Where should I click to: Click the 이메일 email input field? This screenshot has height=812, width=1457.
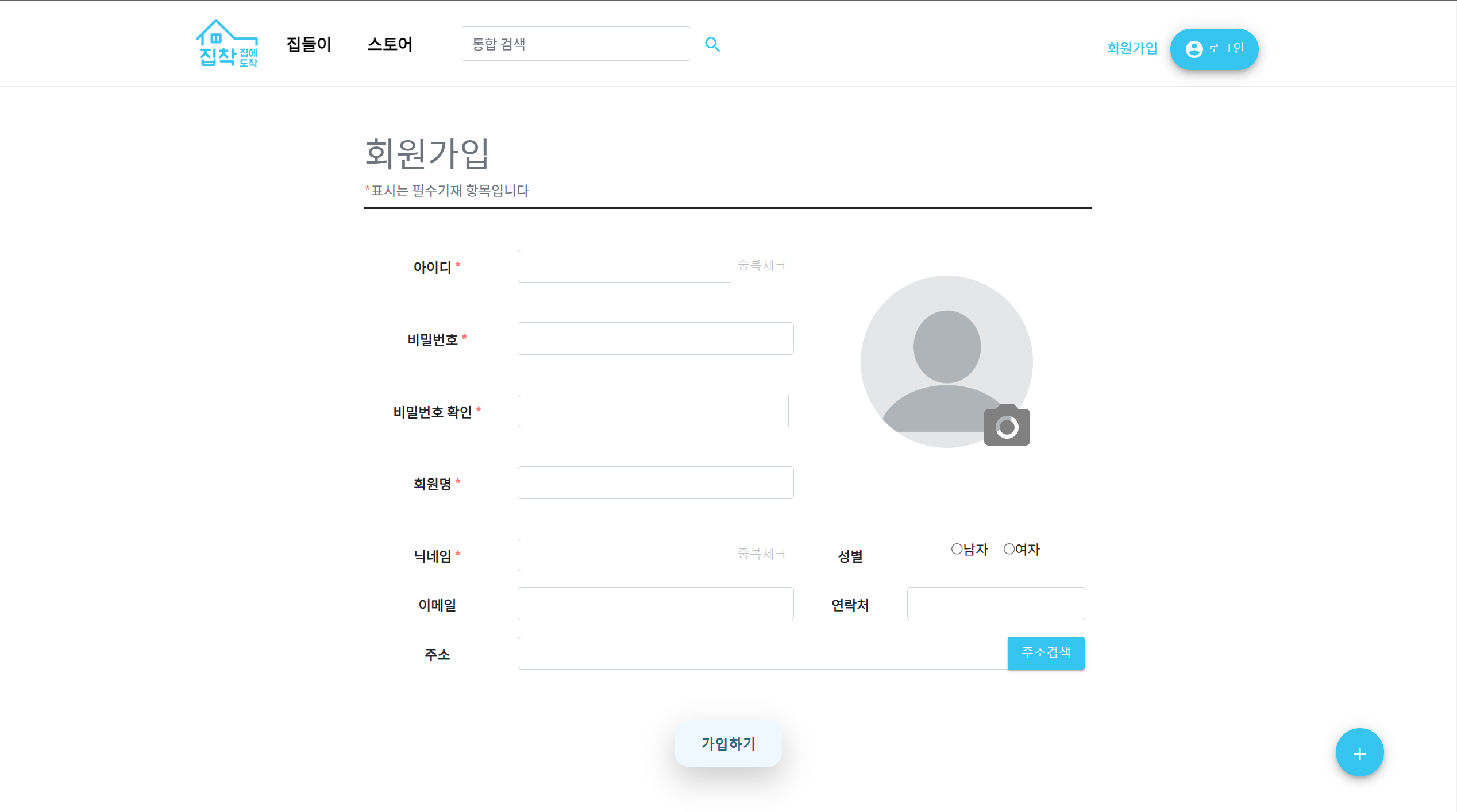[655, 604]
